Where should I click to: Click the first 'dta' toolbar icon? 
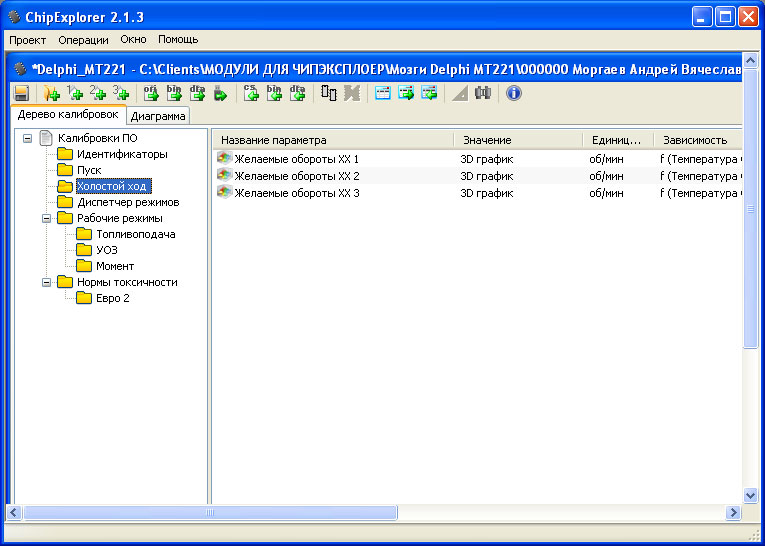tap(197, 93)
